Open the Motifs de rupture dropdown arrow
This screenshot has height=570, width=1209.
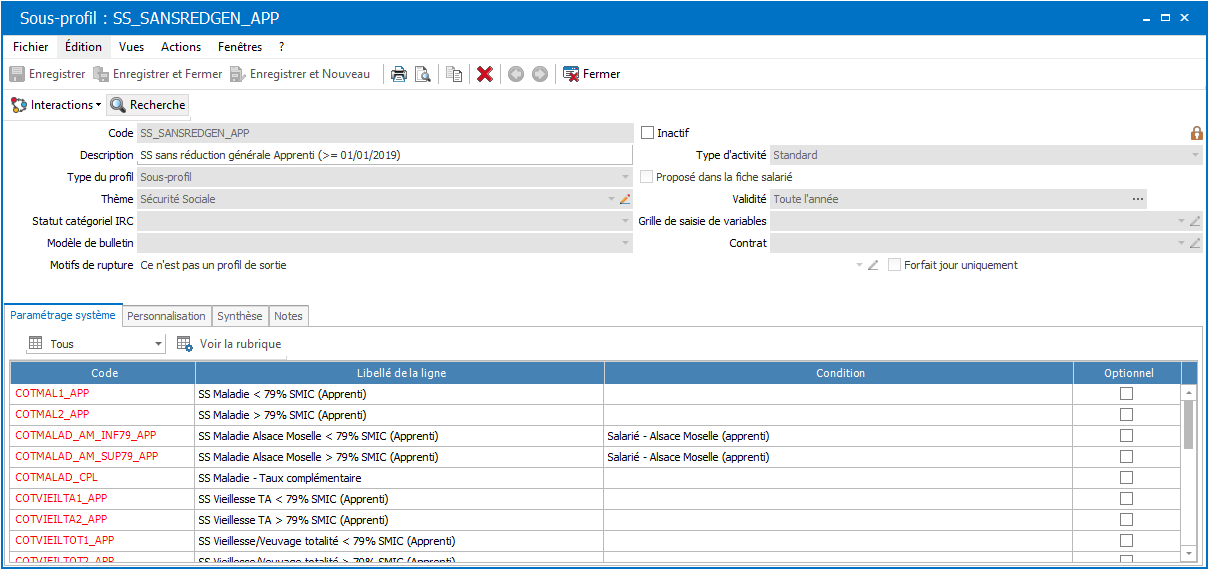859,265
